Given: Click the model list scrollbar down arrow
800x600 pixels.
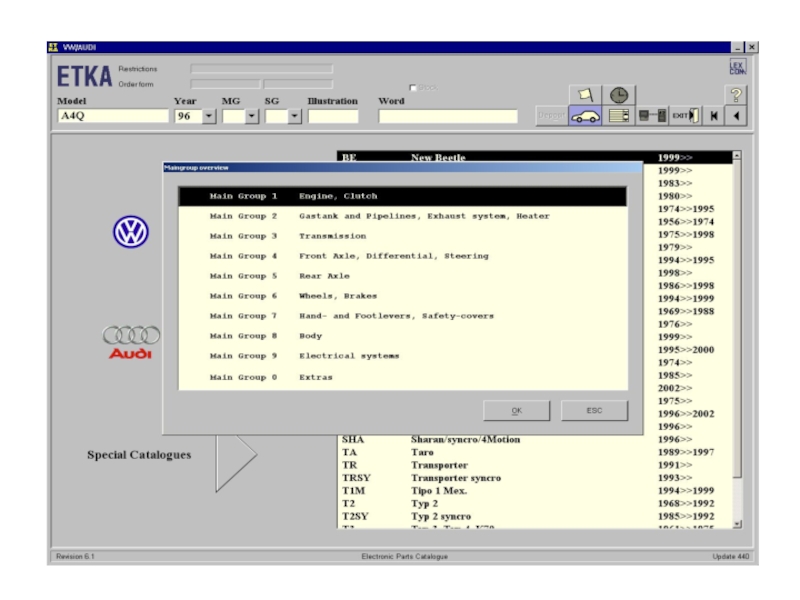Looking at the screenshot, I should [737, 524].
